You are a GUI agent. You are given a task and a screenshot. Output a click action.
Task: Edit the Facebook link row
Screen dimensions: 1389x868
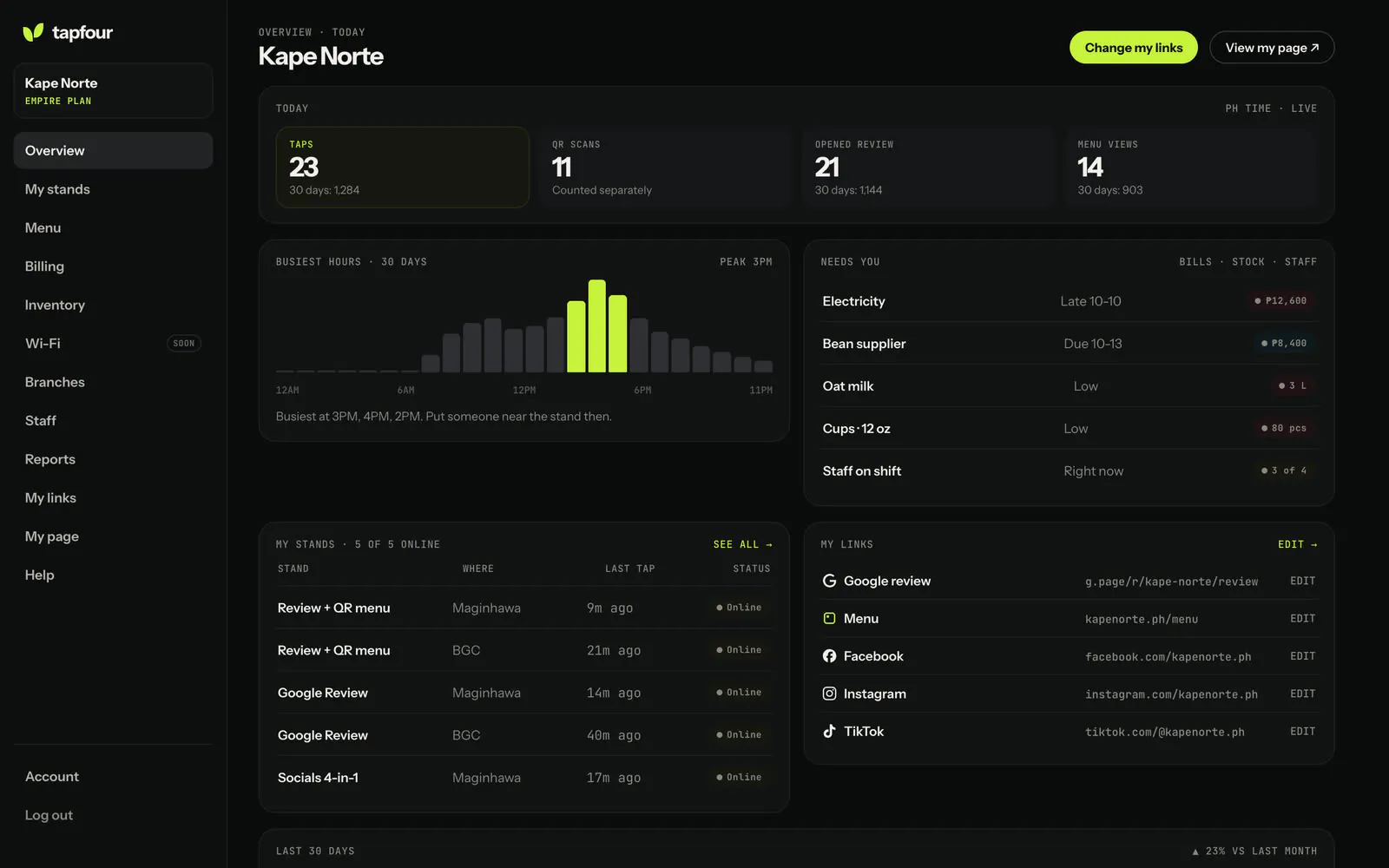(x=1302, y=656)
